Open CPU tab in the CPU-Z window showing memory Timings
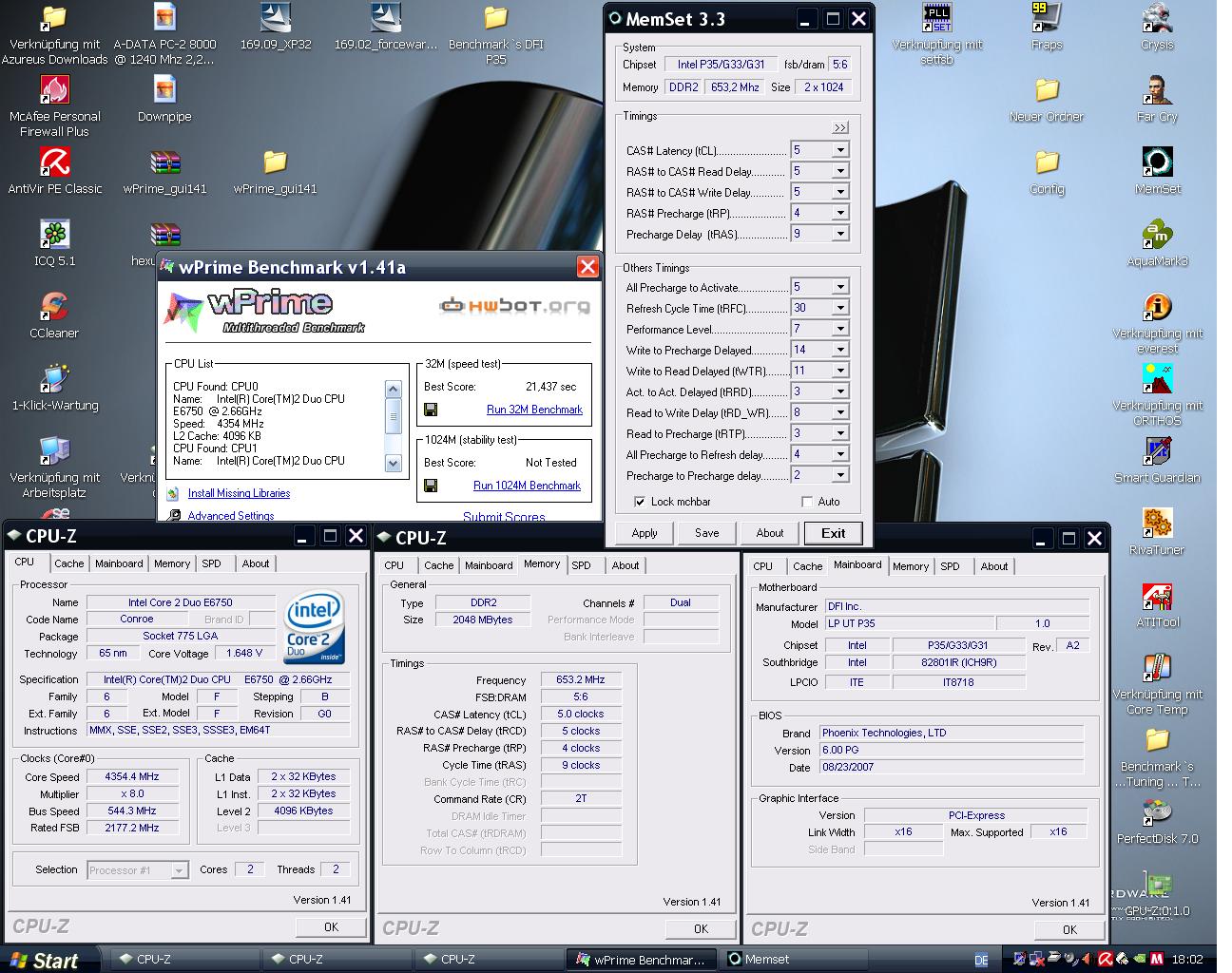 [x=394, y=565]
